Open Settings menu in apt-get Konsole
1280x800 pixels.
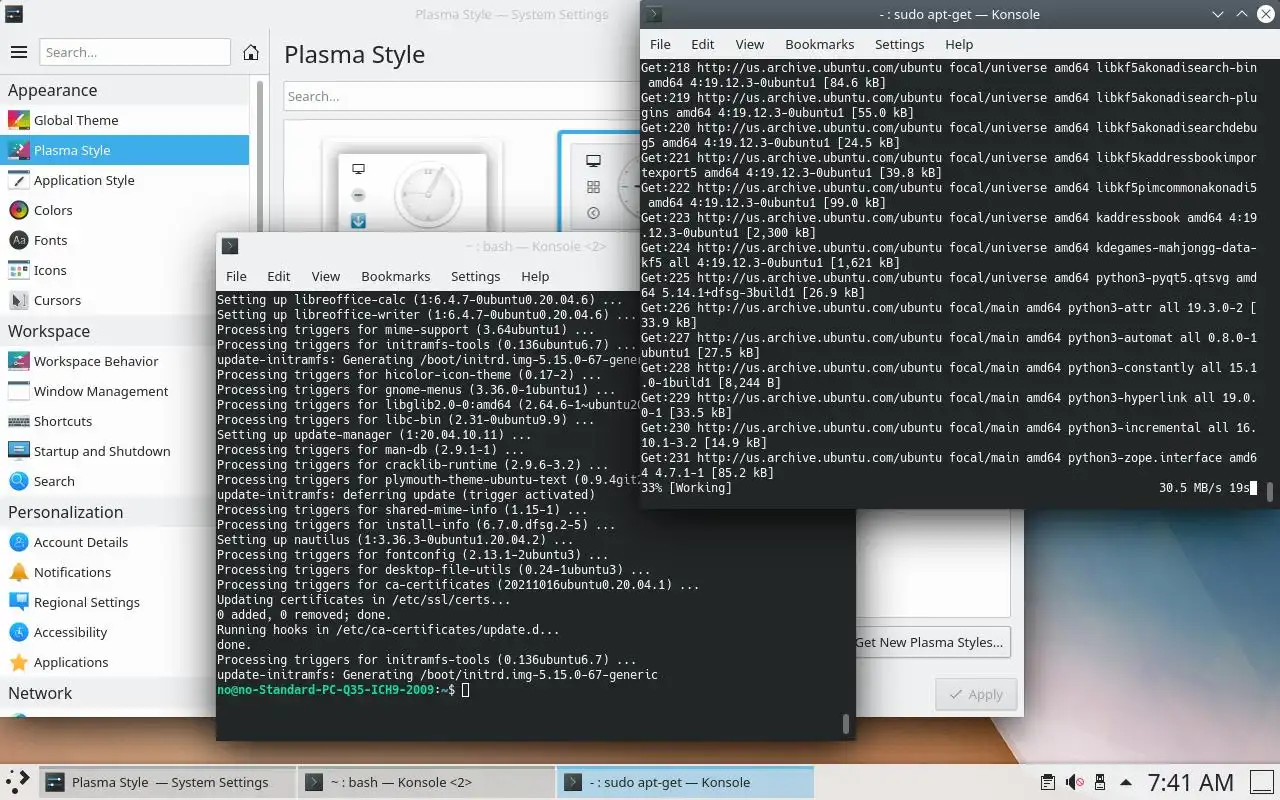(x=899, y=44)
